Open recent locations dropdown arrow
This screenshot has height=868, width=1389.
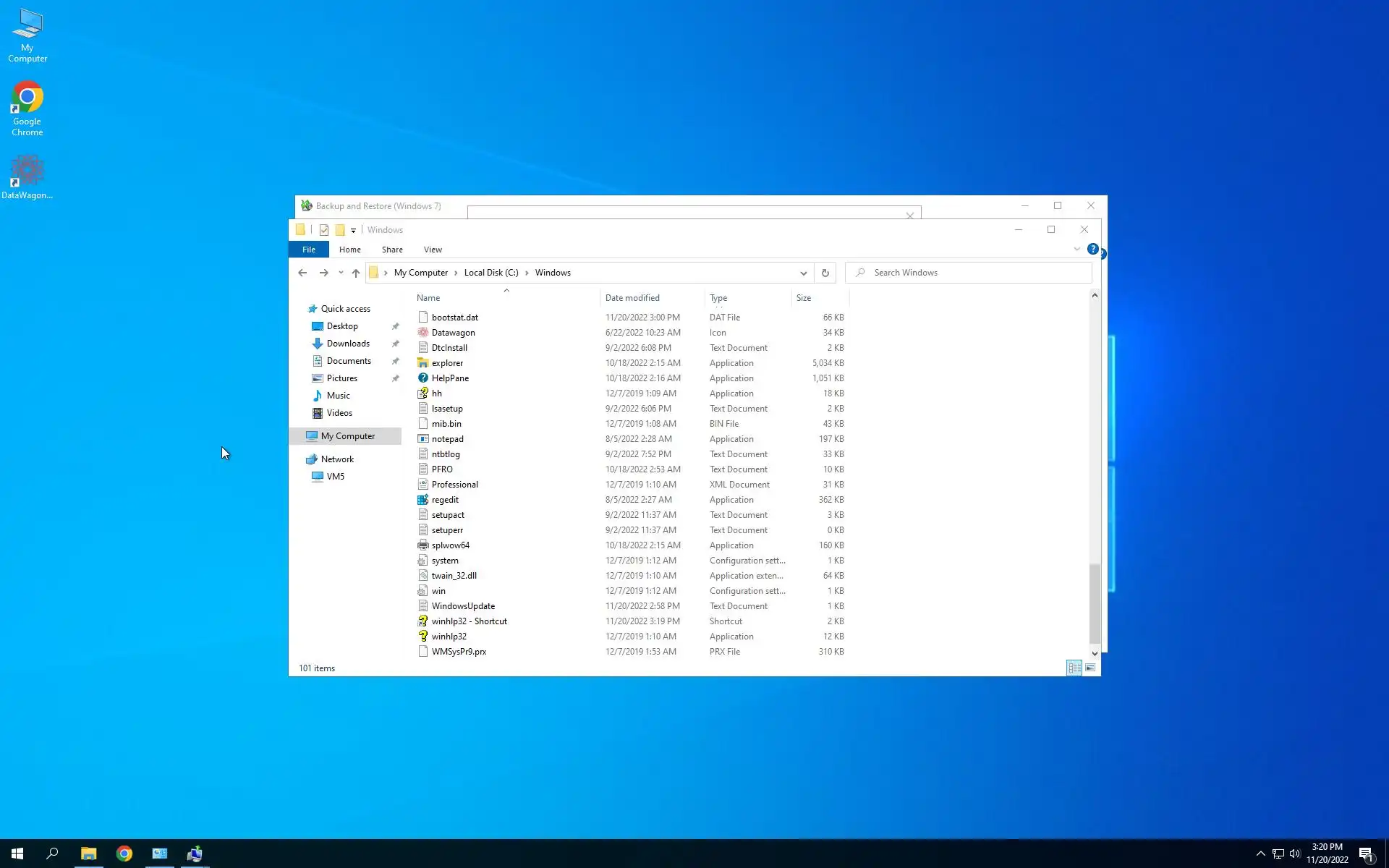(x=341, y=273)
